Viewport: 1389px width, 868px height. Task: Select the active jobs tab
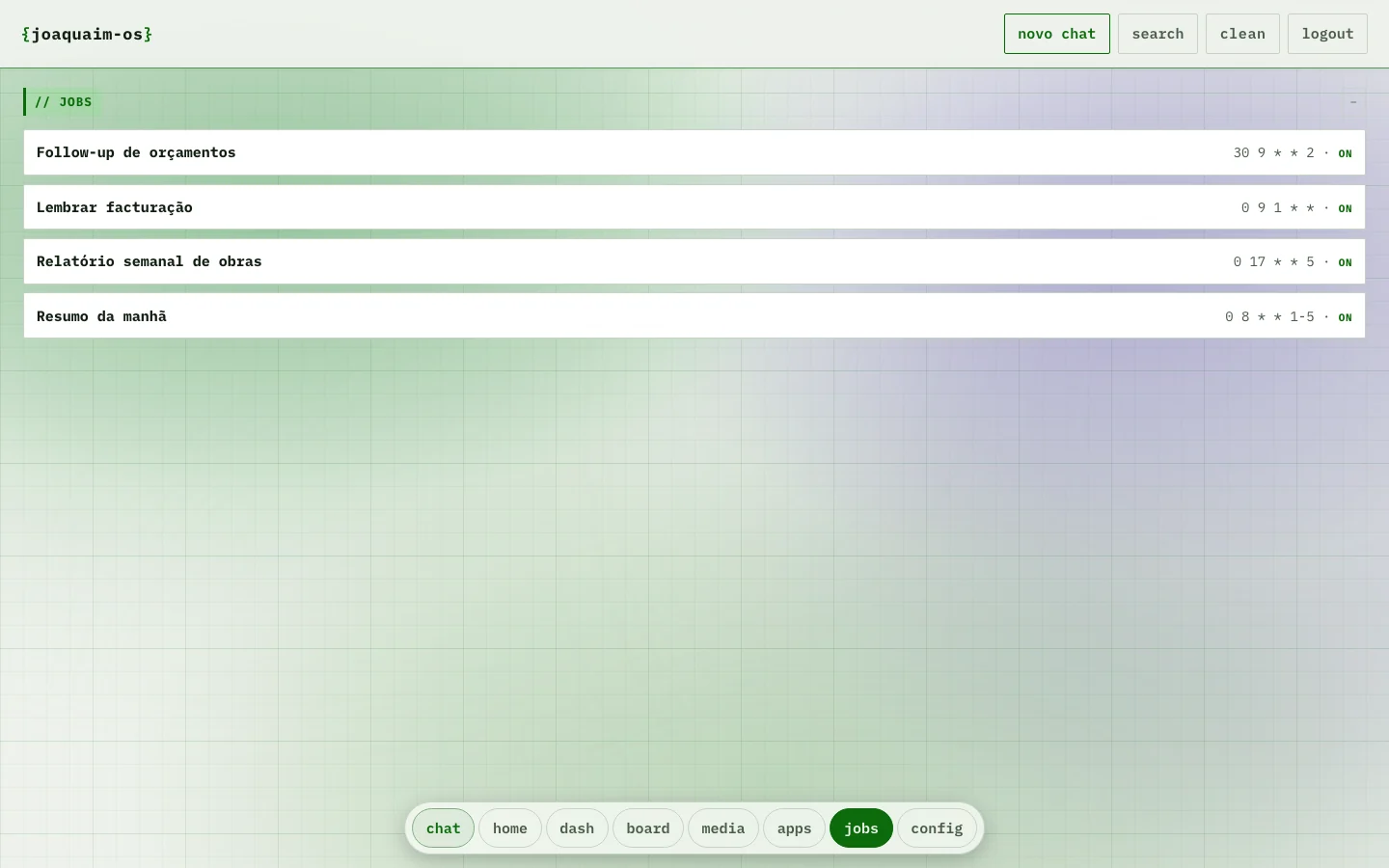860,828
